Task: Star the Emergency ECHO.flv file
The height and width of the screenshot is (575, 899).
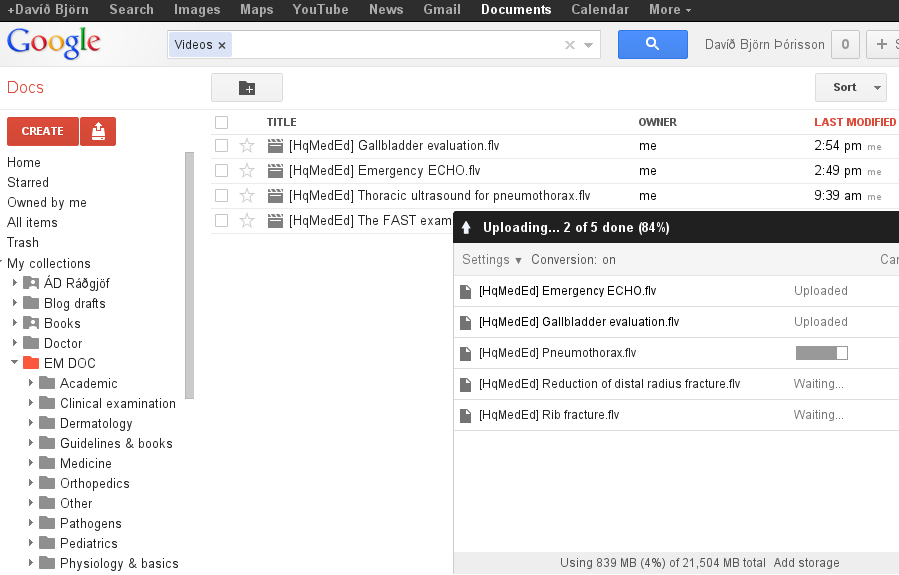Action: click(x=247, y=171)
